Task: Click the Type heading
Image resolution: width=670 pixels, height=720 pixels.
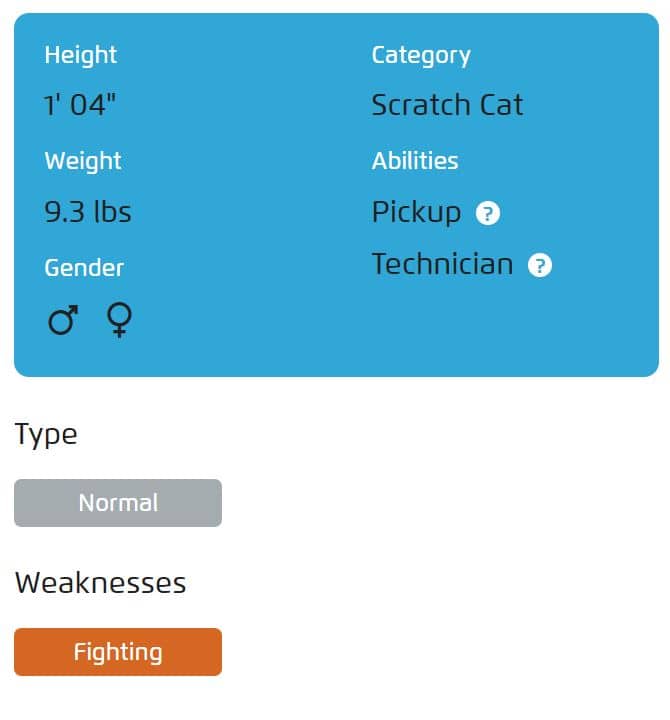Action: [46, 435]
